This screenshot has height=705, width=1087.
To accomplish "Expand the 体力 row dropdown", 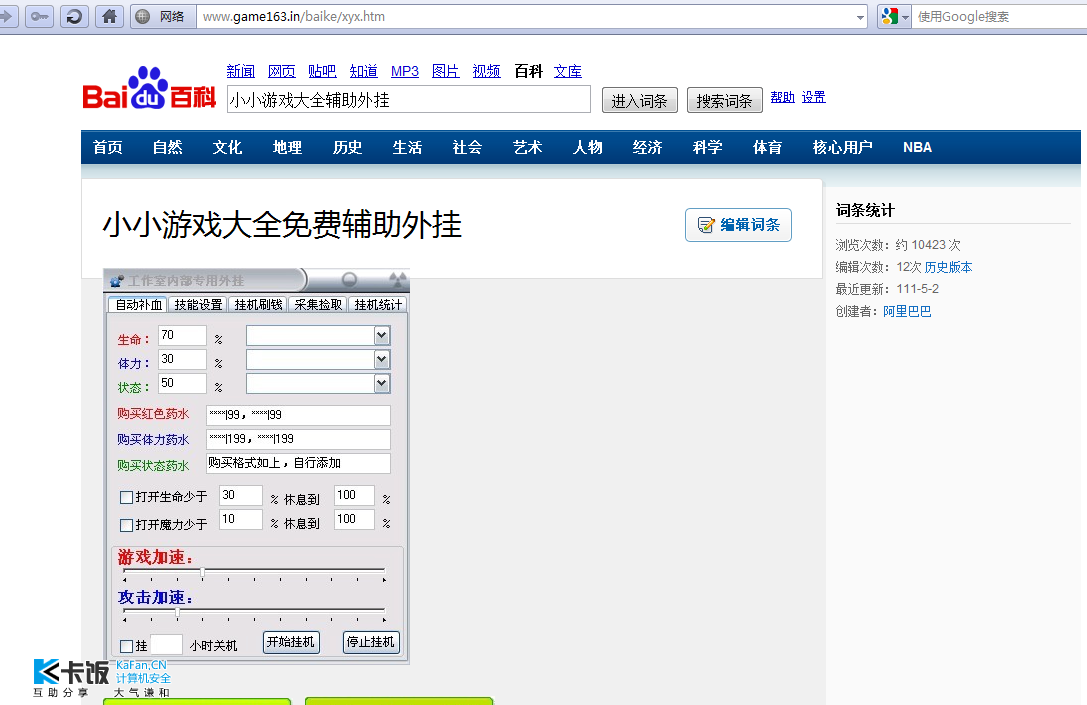I will pos(381,359).
